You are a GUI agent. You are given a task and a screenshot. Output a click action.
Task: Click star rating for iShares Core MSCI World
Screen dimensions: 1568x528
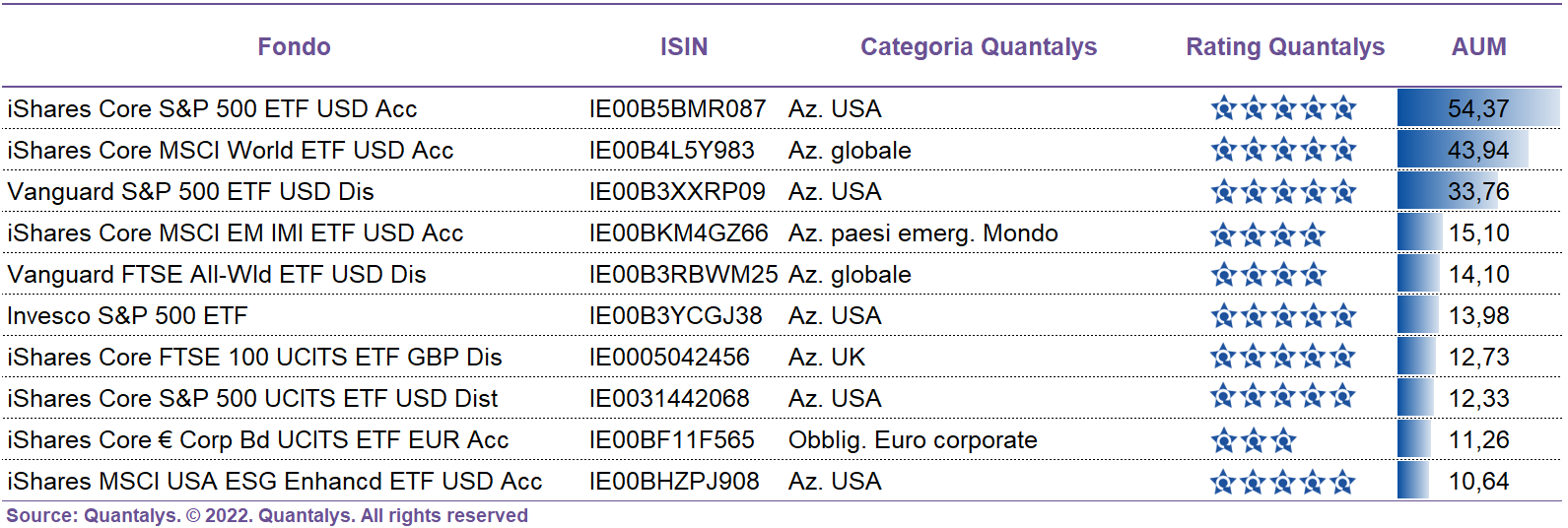[x=1283, y=150]
